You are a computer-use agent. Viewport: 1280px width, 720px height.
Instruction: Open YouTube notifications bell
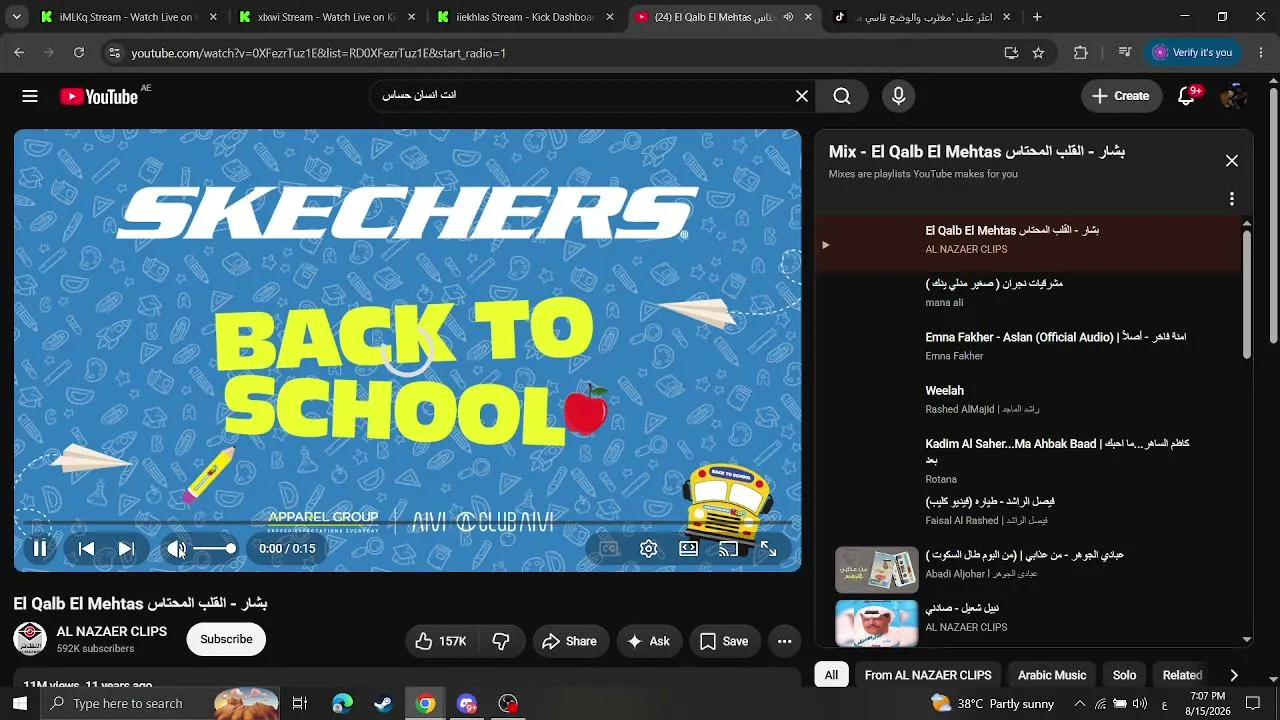(1187, 96)
